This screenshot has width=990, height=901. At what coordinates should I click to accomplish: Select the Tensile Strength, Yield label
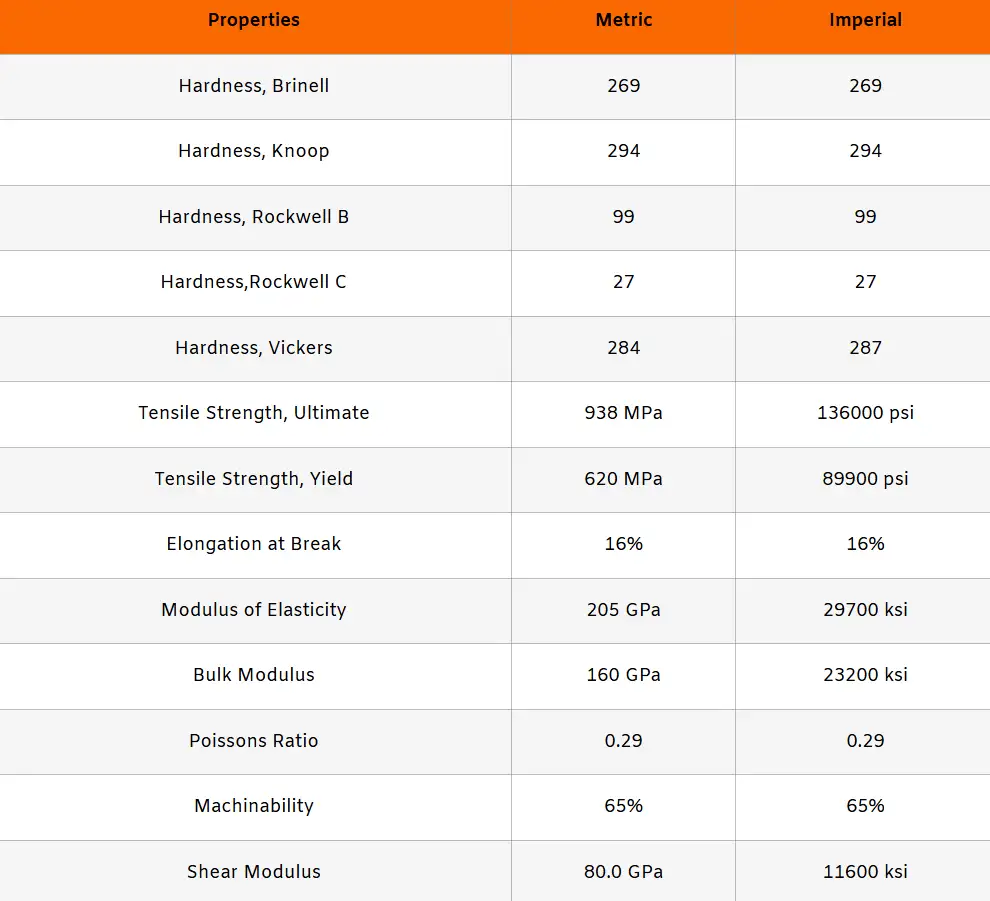254,479
